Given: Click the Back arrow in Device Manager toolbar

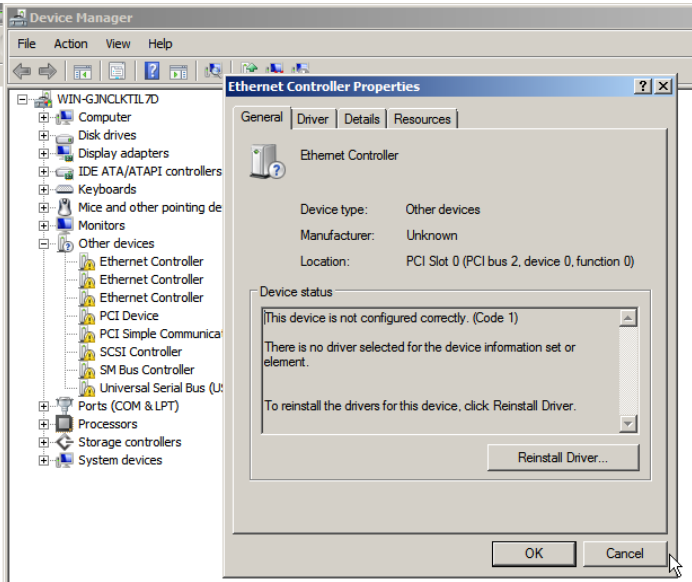Looking at the screenshot, I should point(22,71).
